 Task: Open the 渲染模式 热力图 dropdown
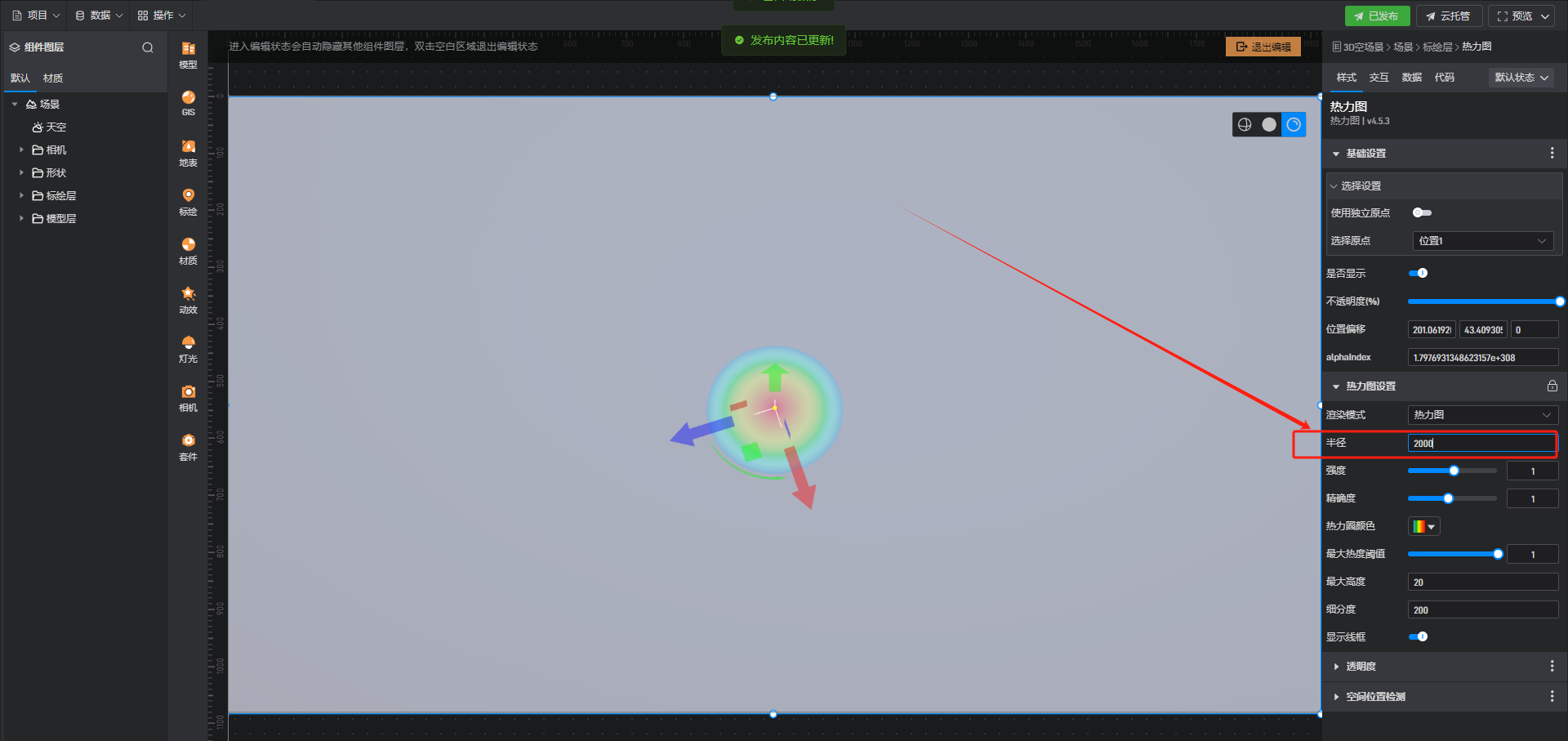click(x=1482, y=415)
